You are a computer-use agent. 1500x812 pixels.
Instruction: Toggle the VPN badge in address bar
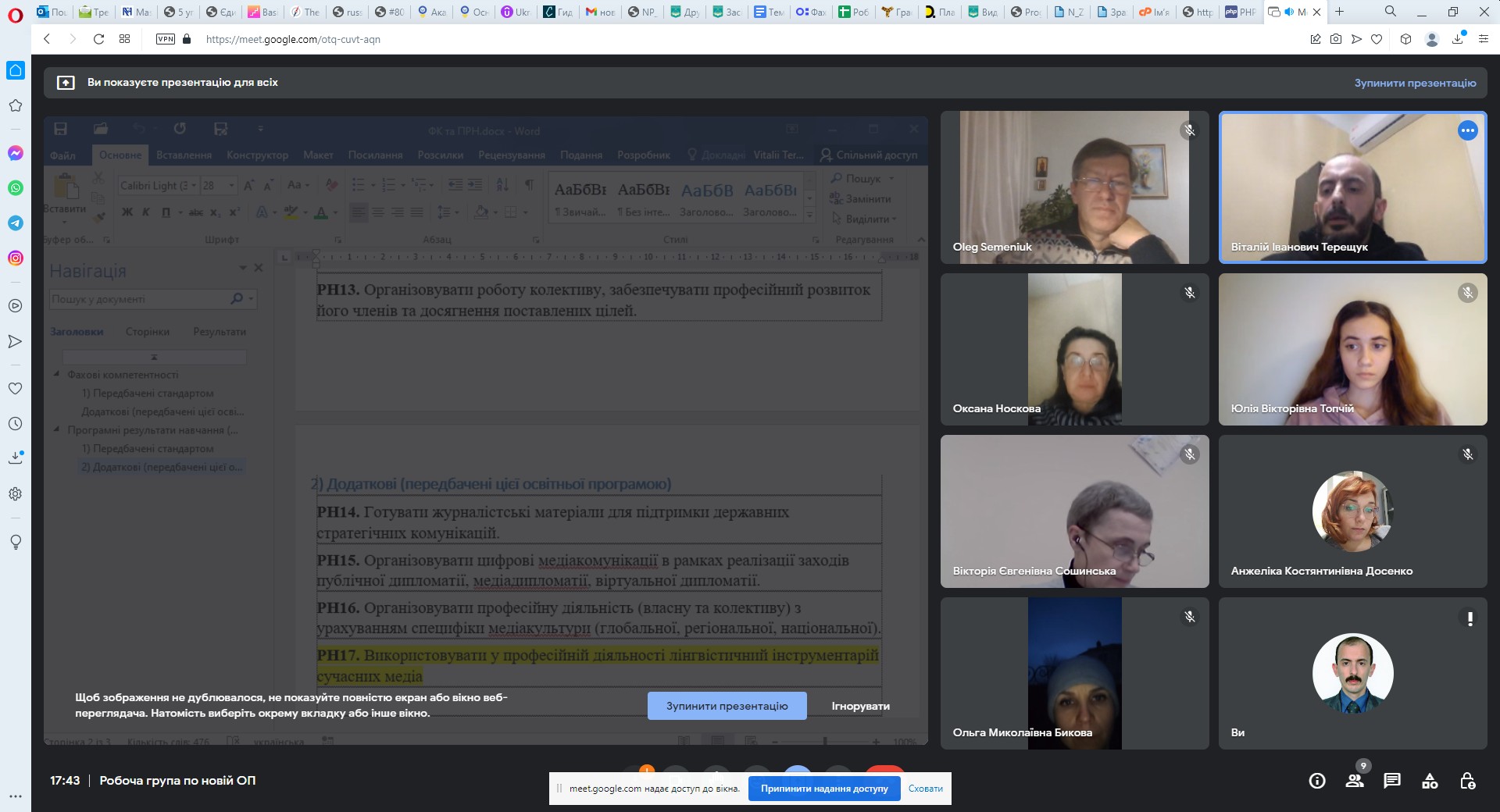click(166, 39)
